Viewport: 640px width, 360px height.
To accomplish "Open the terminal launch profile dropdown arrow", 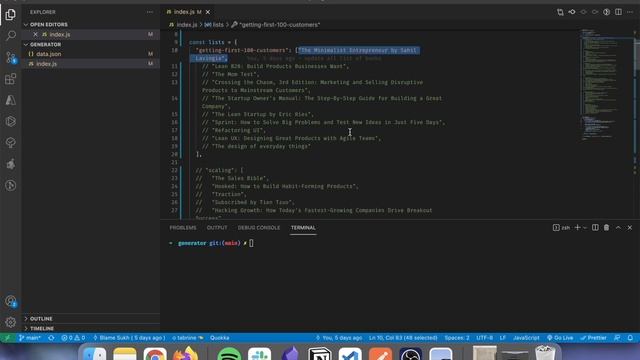I will [585, 228].
